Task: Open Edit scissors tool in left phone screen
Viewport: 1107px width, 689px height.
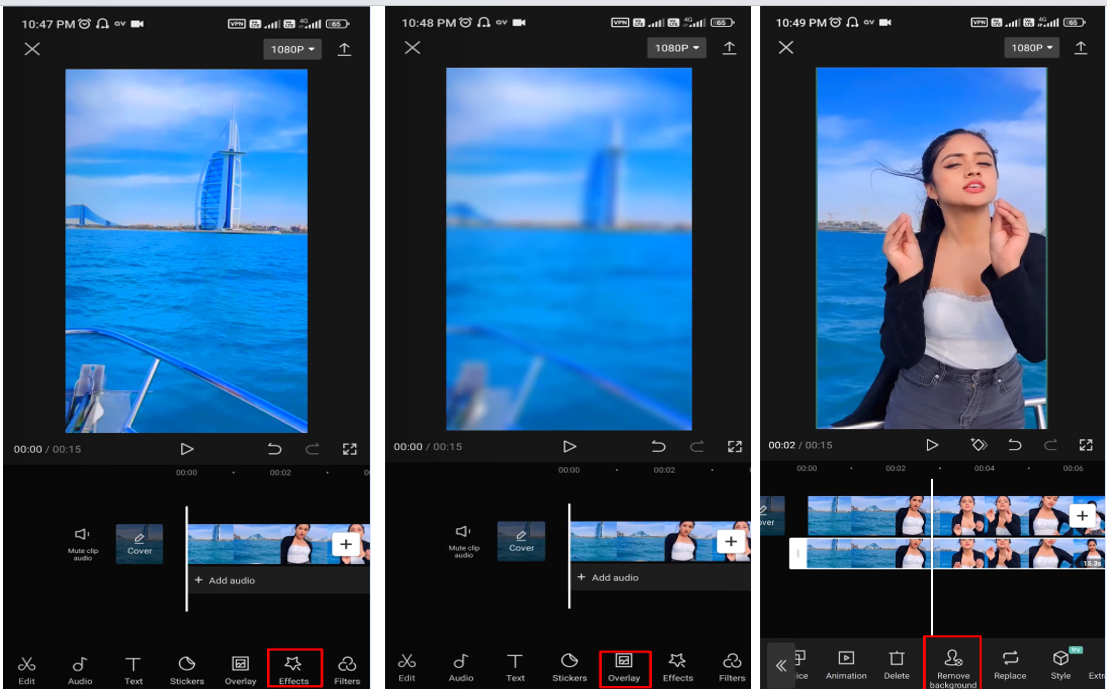Action: coord(27,669)
